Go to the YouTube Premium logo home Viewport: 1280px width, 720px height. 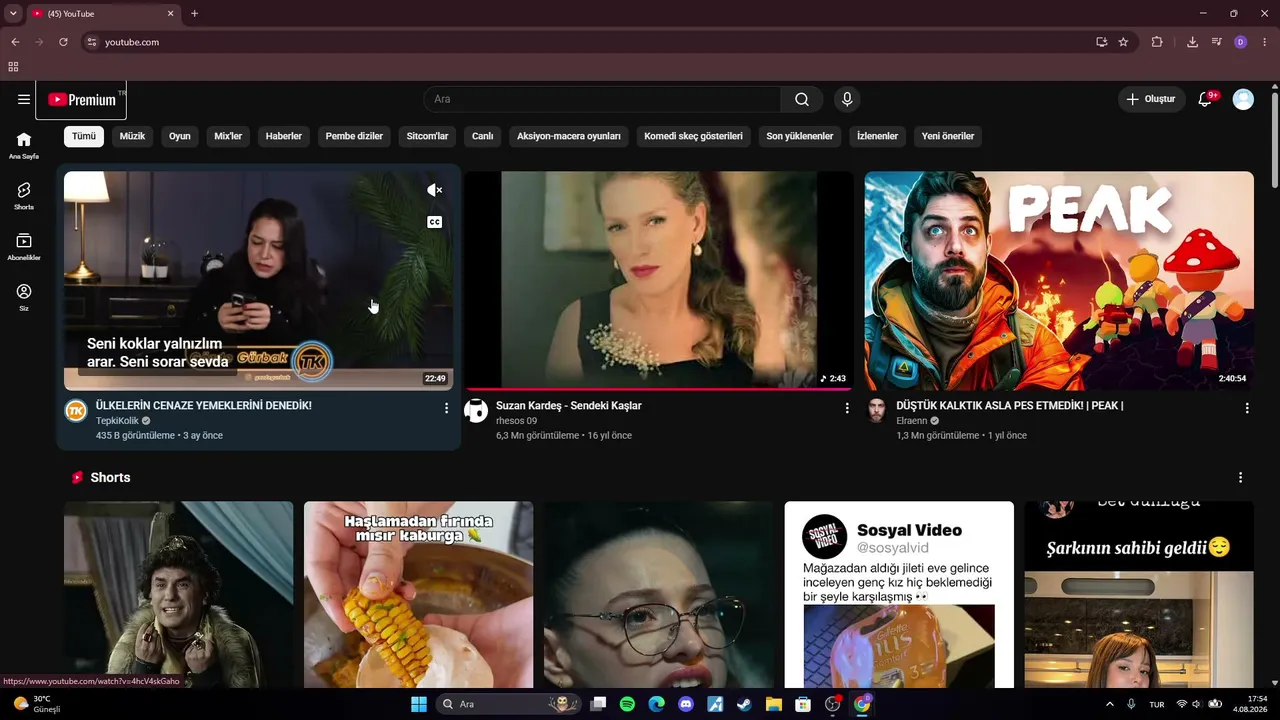82,100
